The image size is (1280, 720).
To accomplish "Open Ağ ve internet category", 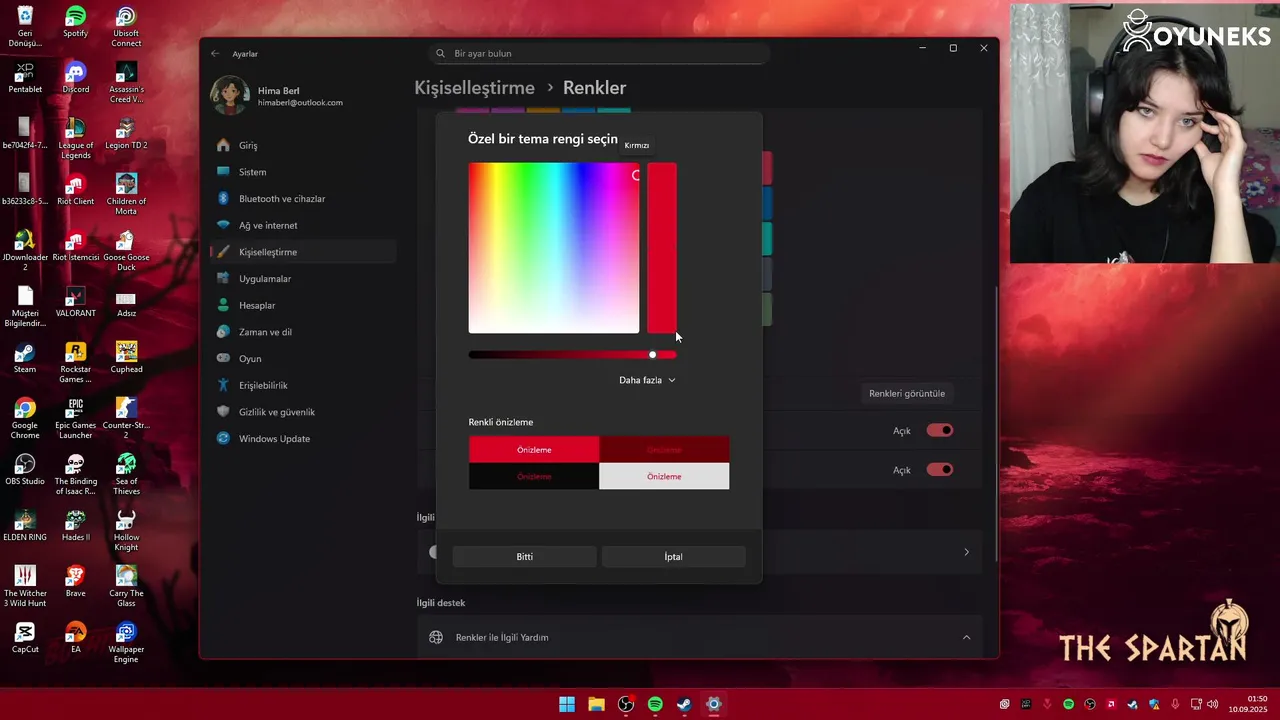I will (x=304, y=225).
